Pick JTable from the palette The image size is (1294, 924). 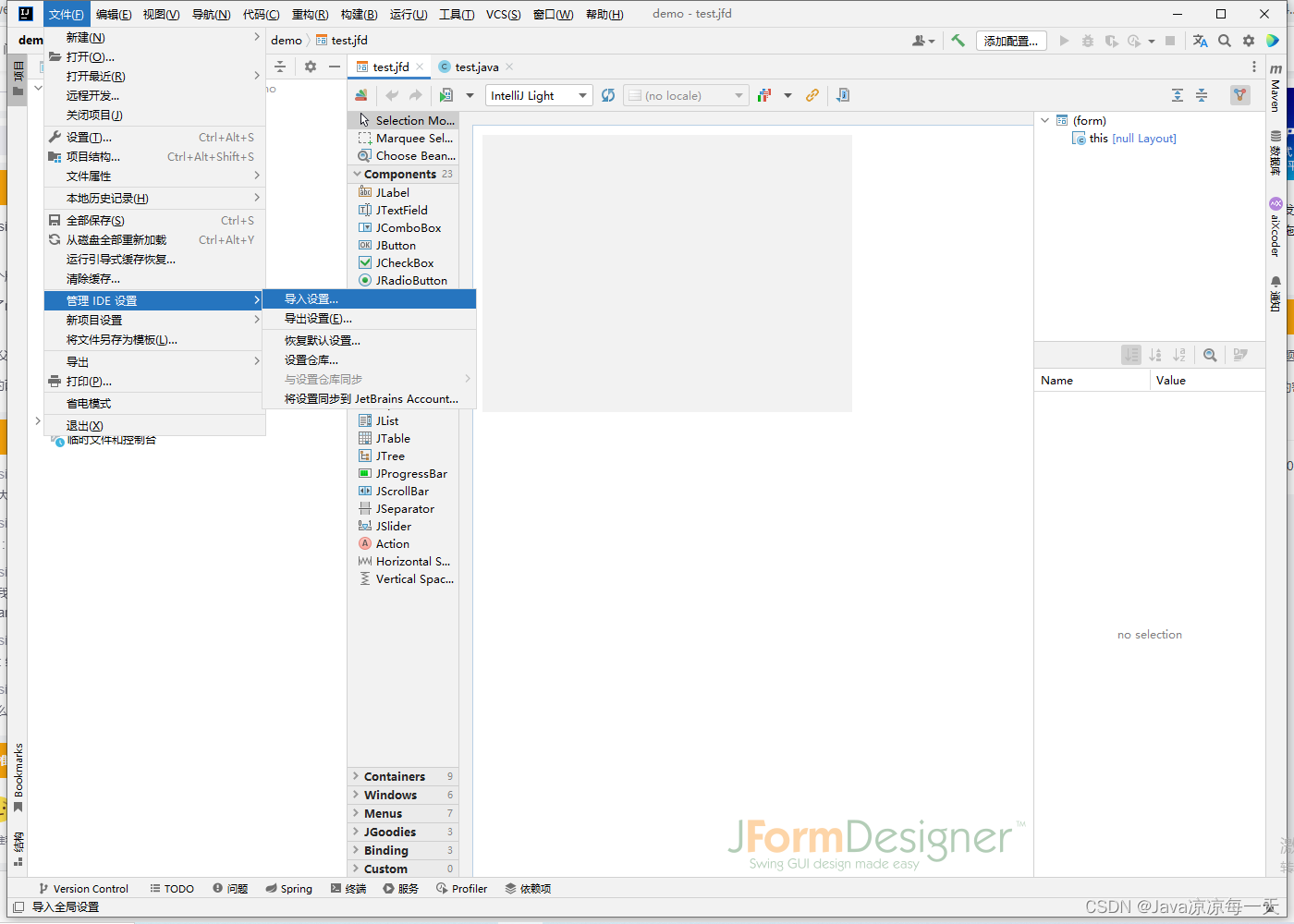(404, 438)
